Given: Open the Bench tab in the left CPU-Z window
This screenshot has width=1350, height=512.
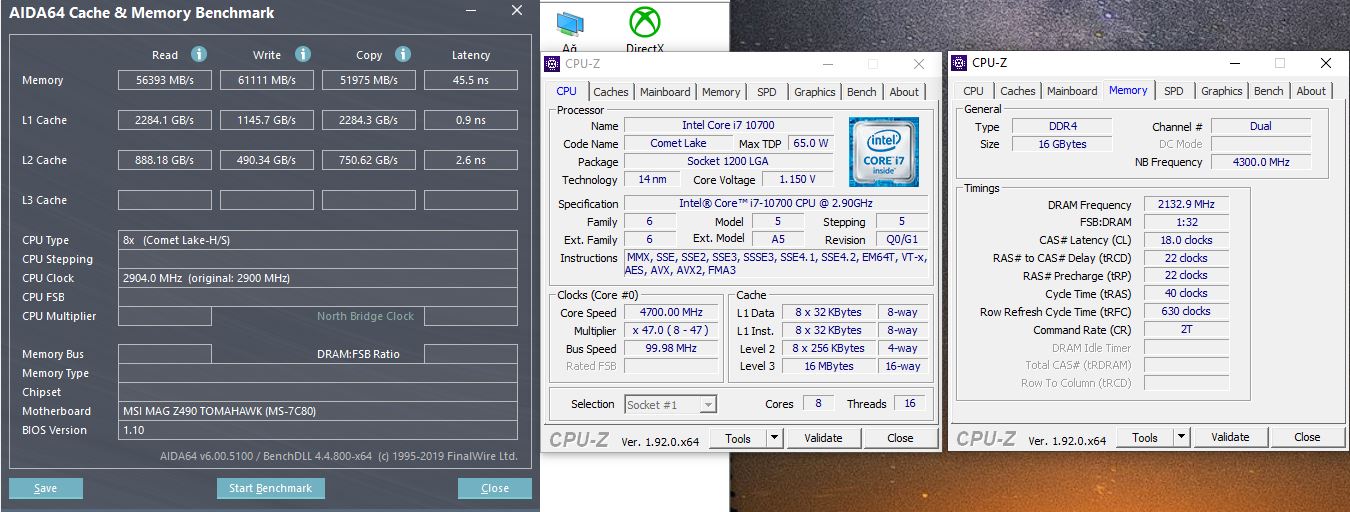Looking at the screenshot, I should (x=862, y=92).
